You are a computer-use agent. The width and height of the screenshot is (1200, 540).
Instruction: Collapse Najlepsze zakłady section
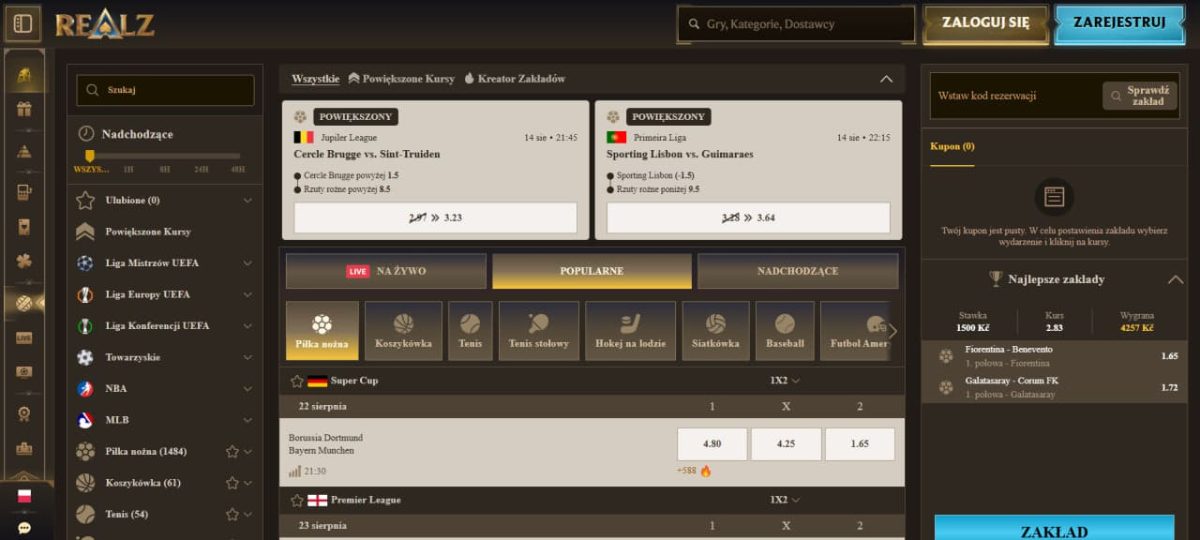pyautogui.click(x=1175, y=279)
